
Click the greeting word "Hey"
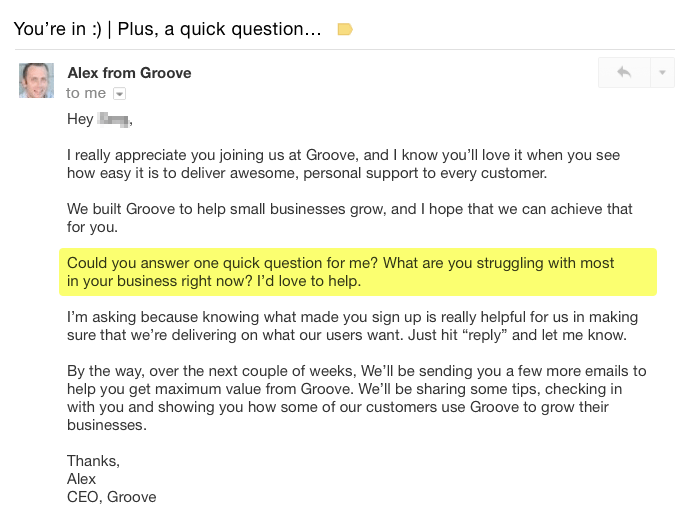point(80,119)
